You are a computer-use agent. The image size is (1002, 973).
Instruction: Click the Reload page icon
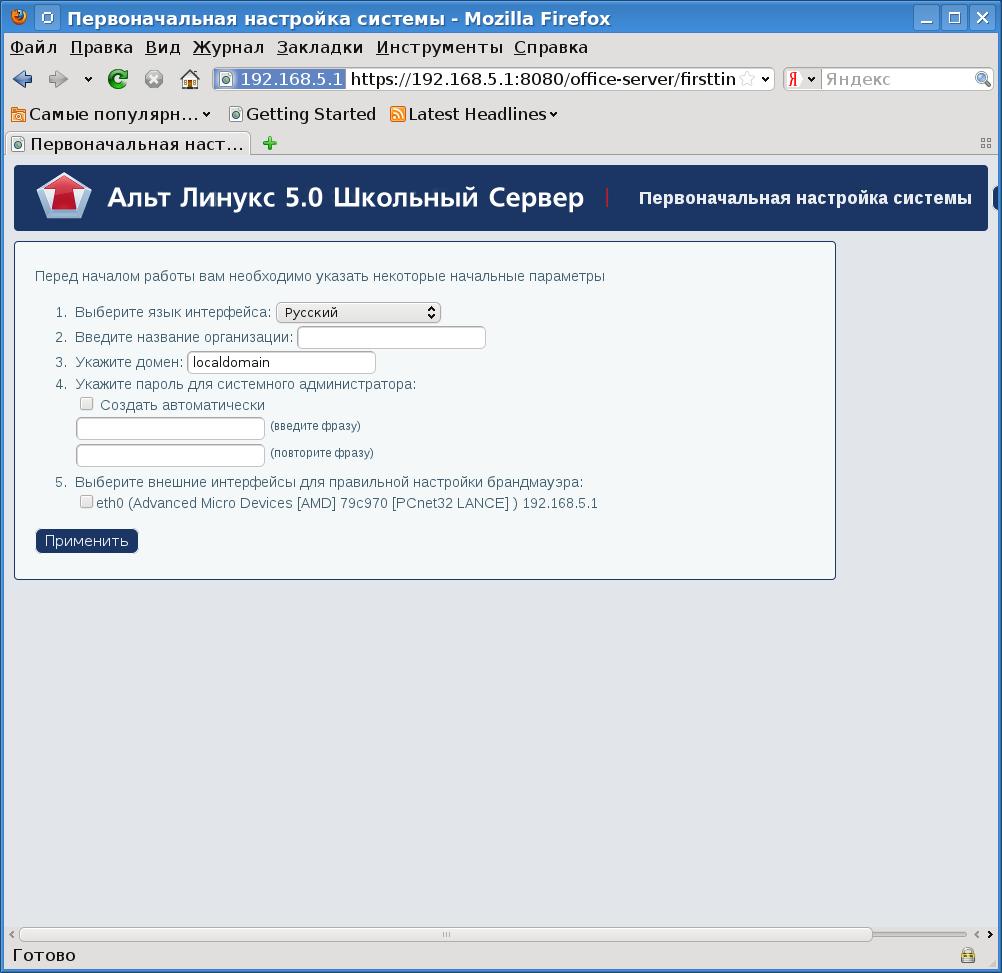point(118,79)
